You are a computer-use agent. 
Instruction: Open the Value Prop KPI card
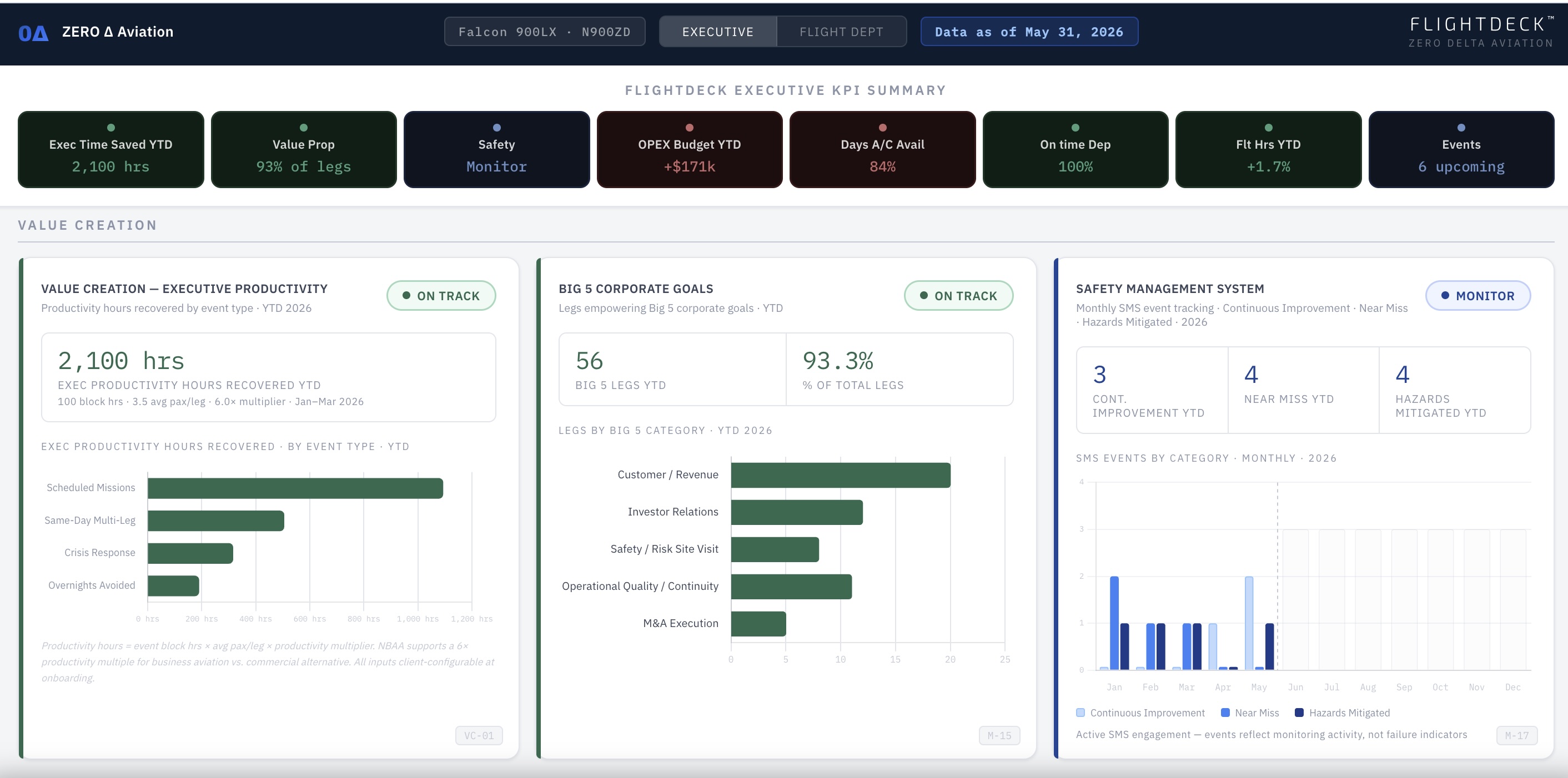pyautogui.click(x=304, y=149)
